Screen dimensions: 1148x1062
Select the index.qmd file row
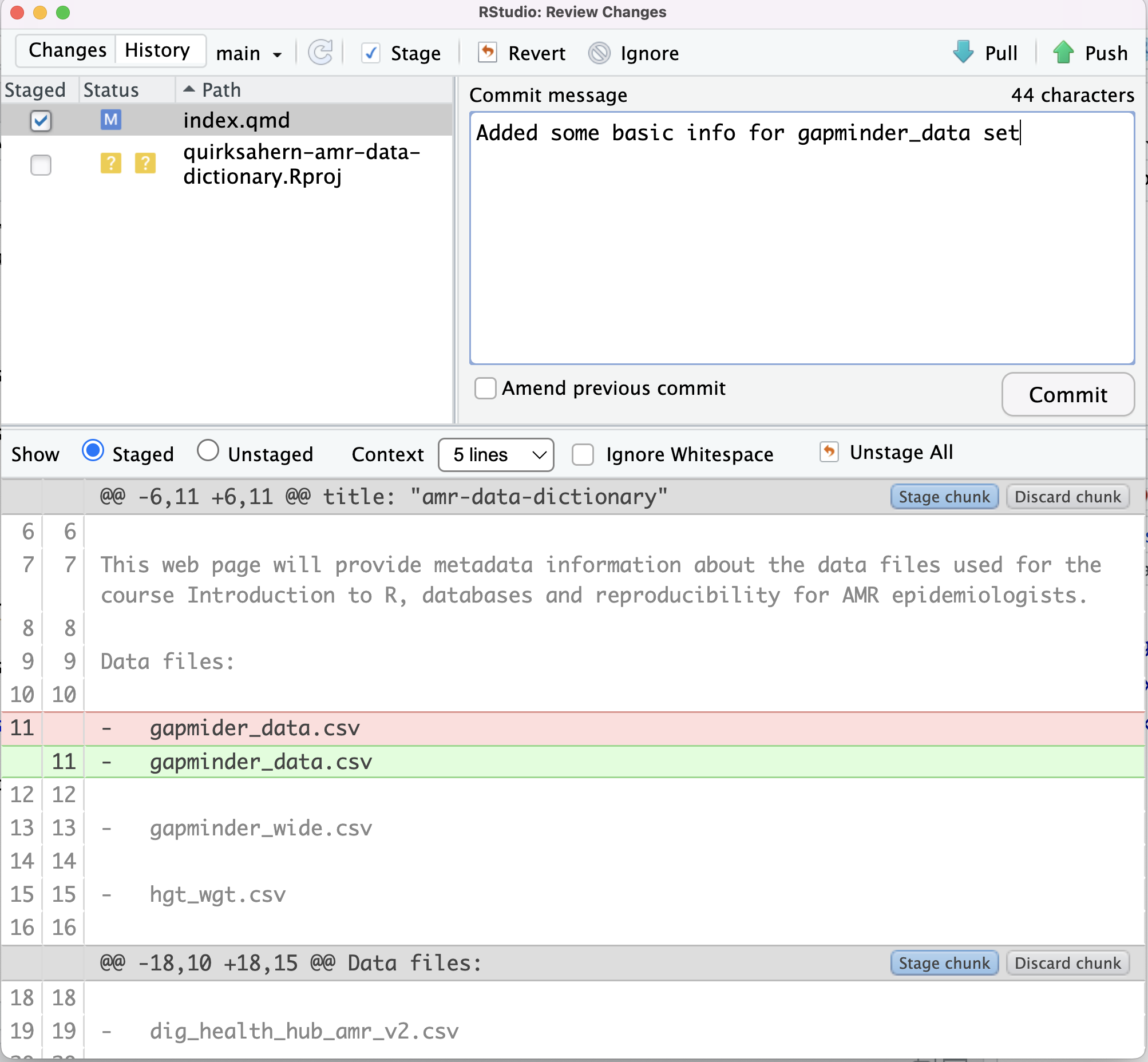(x=227, y=120)
